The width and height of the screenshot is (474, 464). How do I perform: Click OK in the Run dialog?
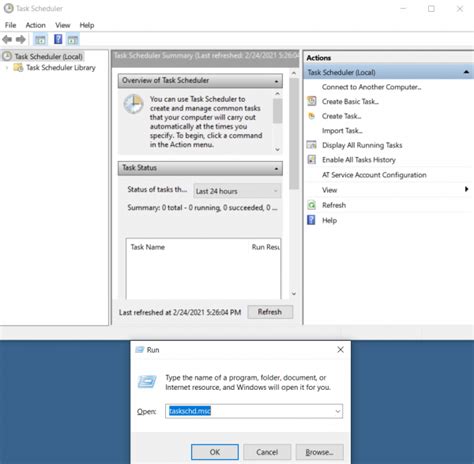point(215,452)
